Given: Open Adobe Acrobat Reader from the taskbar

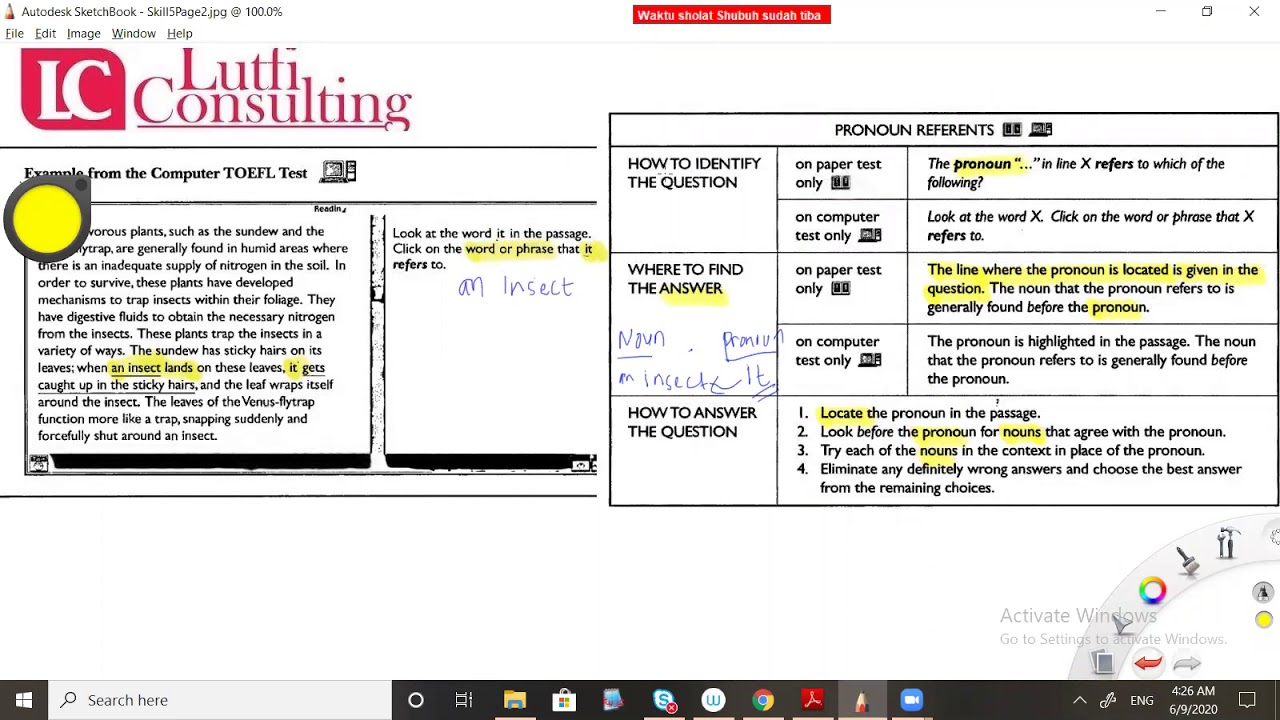Looking at the screenshot, I should pos(812,700).
